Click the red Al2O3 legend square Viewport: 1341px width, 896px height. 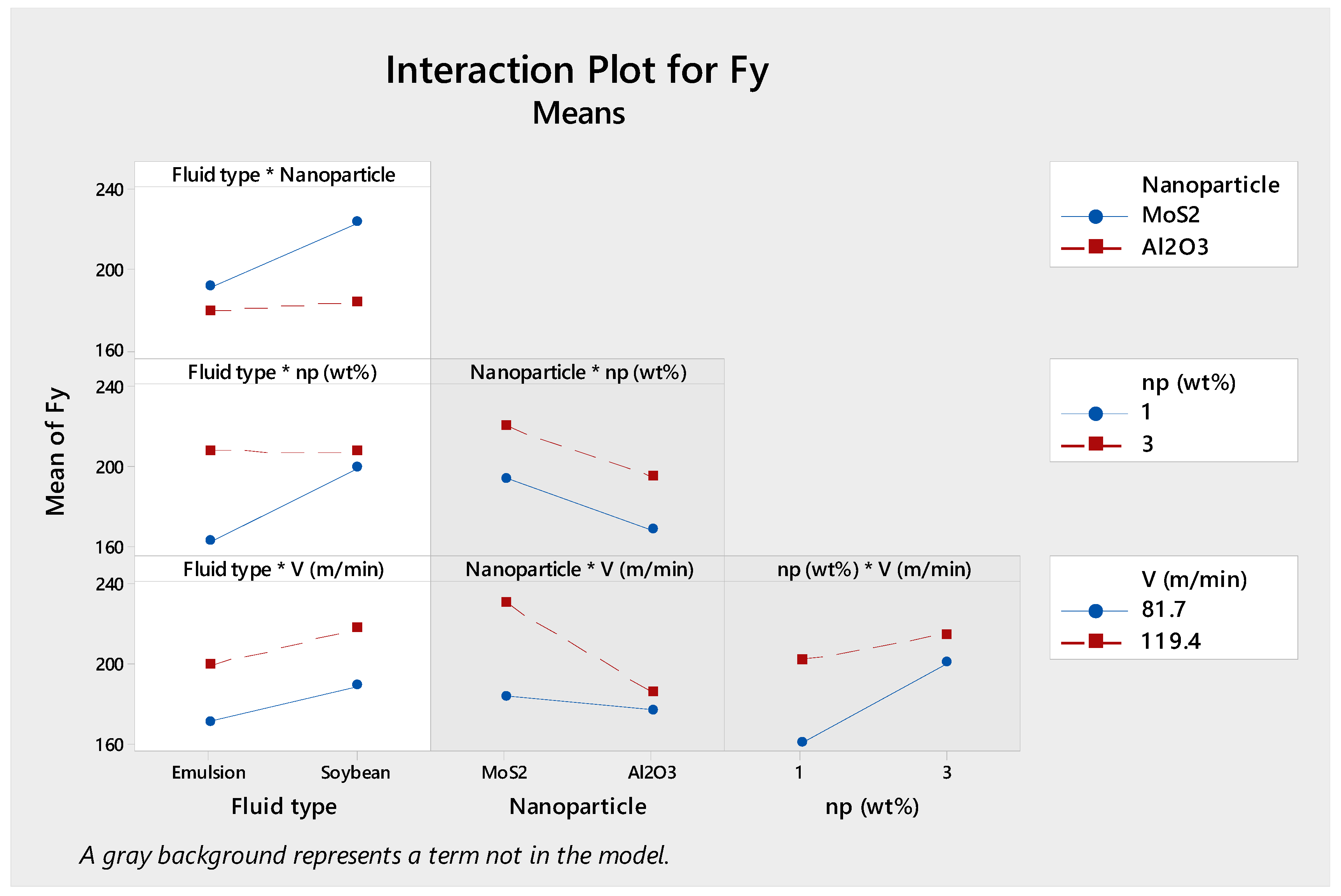[x=1095, y=248]
